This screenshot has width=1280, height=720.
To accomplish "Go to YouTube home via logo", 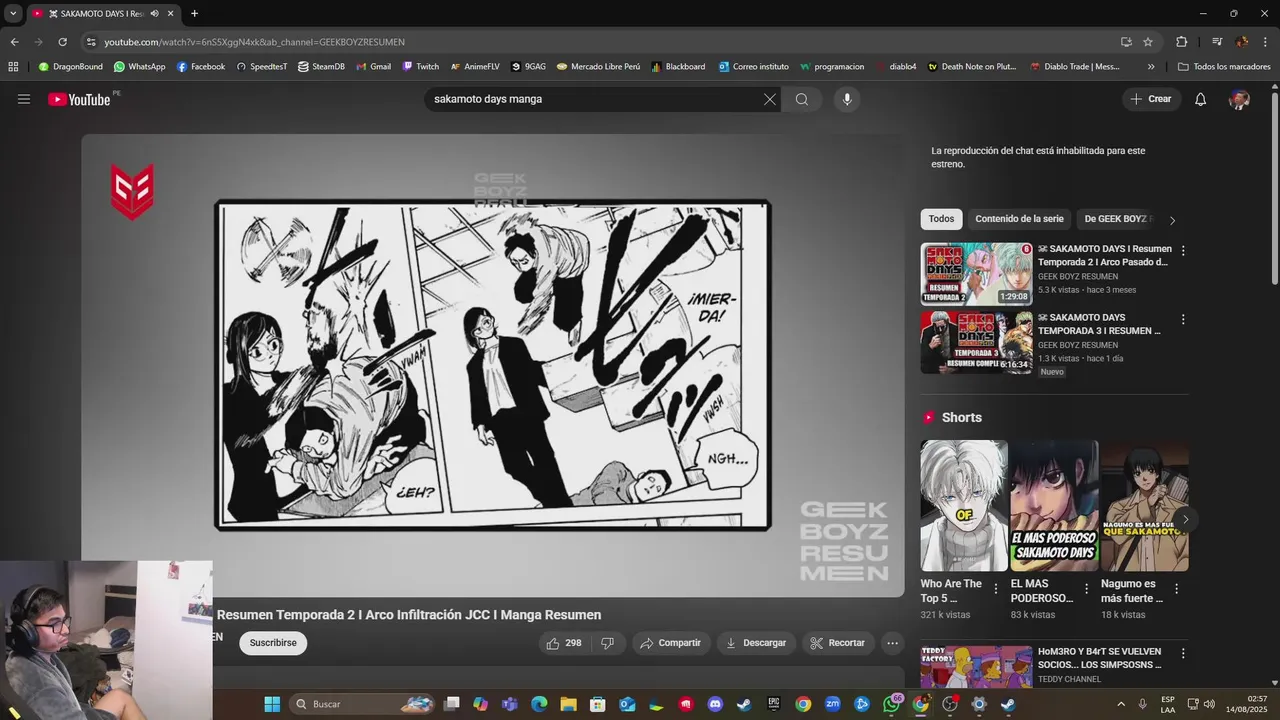I will 80,99.
